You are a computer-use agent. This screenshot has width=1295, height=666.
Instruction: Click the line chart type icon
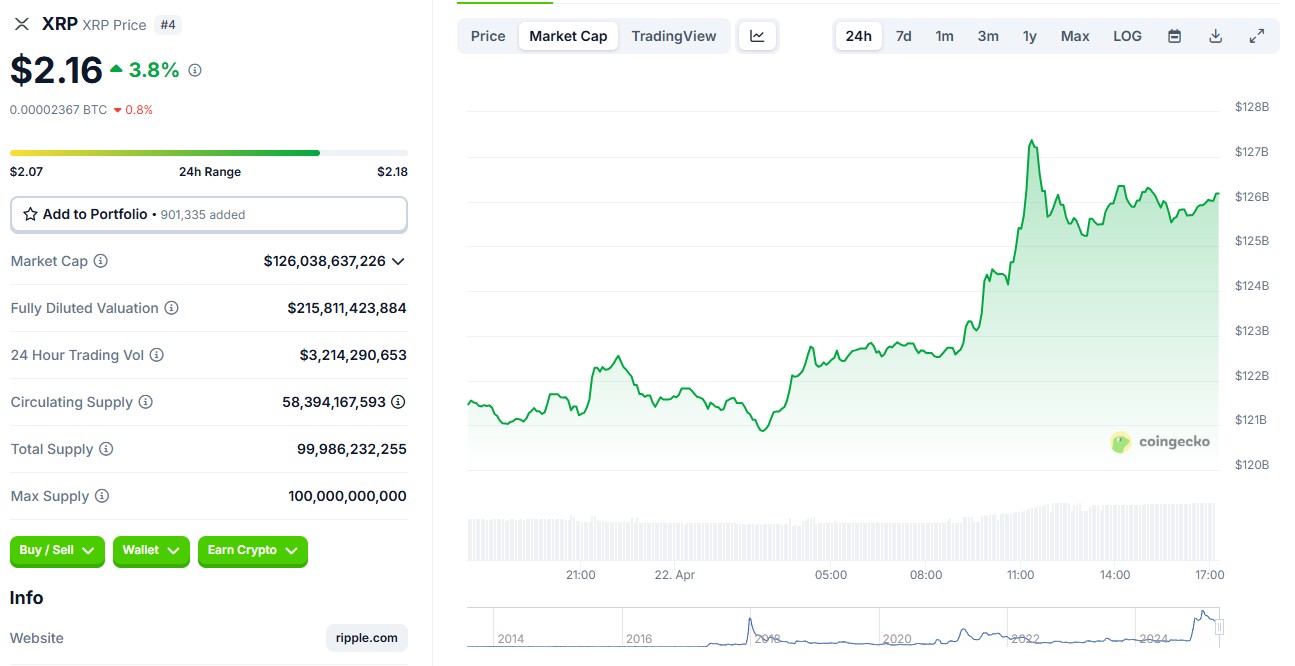tap(757, 36)
